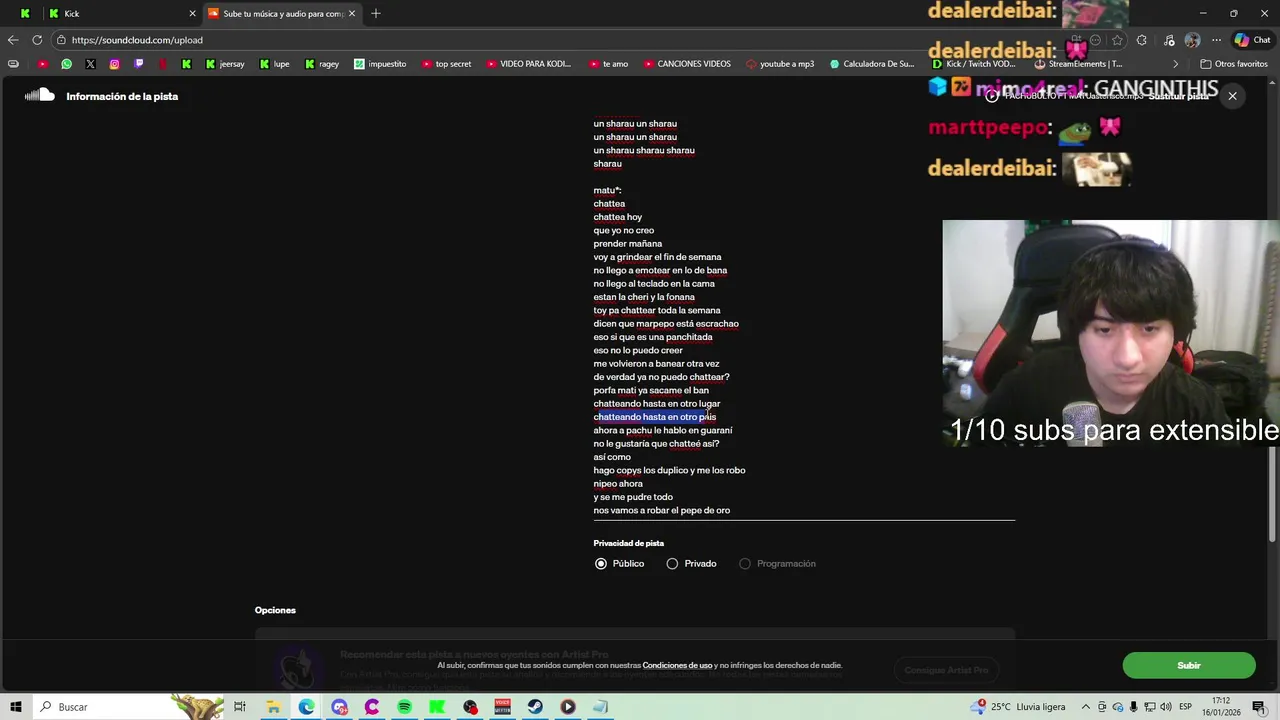Viewport: 1280px width, 720px height.
Task: Open Microsoft Edge from taskbar
Action: [x=306, y=707]
